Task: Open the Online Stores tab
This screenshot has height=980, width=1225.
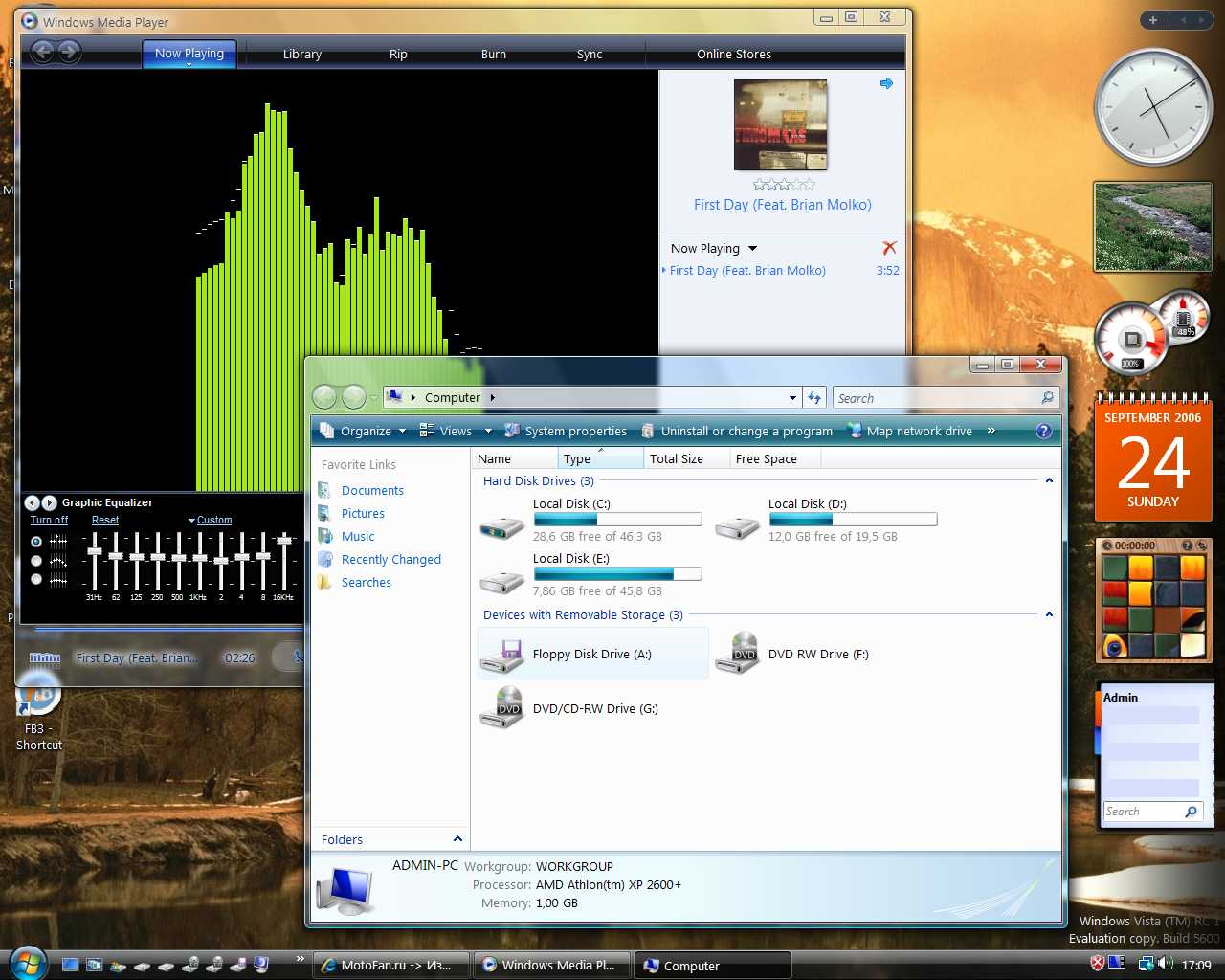Action: point(734,55)
